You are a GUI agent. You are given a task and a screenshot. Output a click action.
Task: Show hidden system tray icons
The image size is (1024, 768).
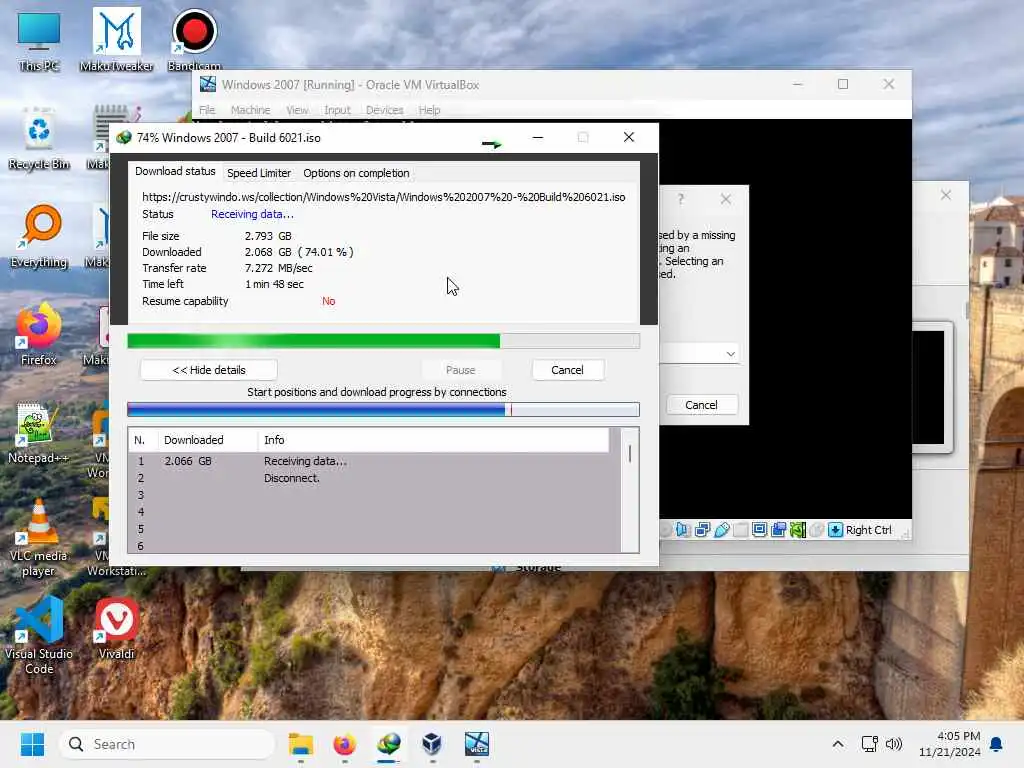[838, 744]
